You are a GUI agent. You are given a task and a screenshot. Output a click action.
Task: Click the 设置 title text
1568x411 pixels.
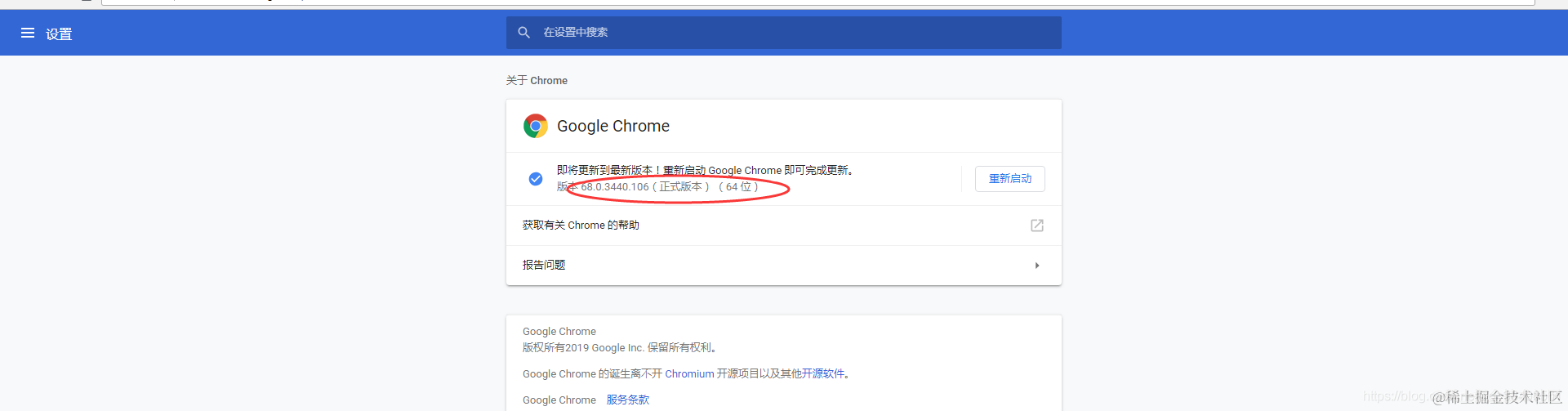click(59, 34)
